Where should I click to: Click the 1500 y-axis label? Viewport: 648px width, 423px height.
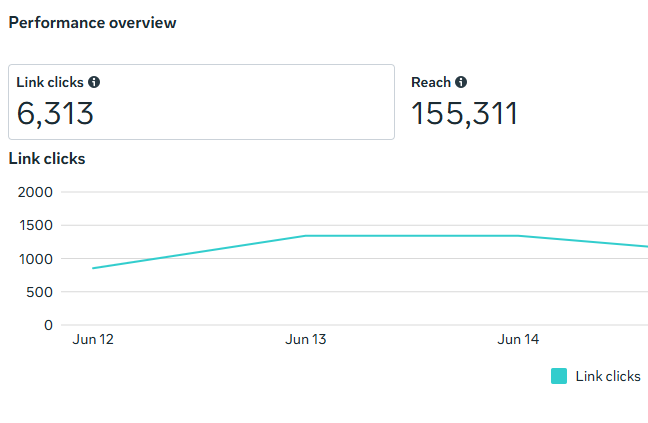coord(36,226)
